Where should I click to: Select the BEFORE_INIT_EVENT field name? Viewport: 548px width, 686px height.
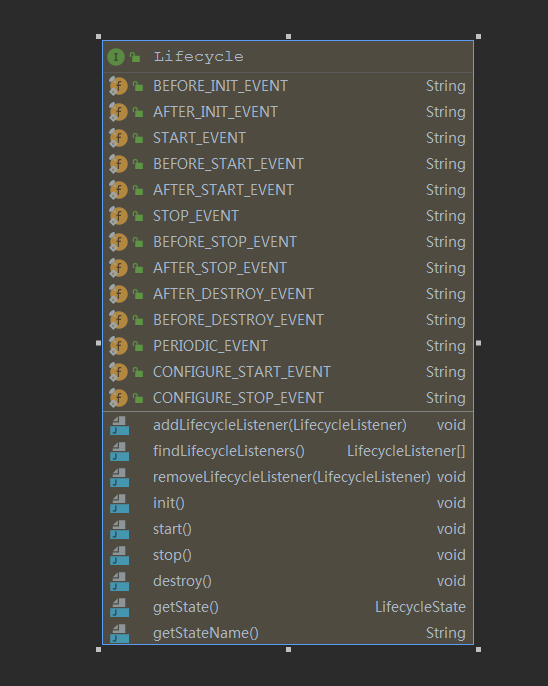coord(220,86)
